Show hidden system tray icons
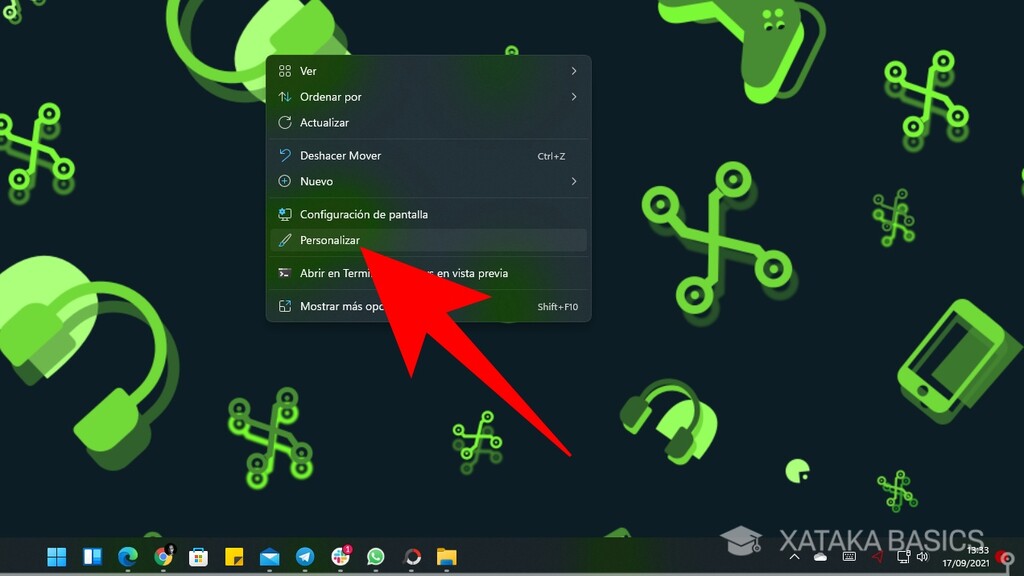The image size is (1024, 576). (x=794, y=557)
